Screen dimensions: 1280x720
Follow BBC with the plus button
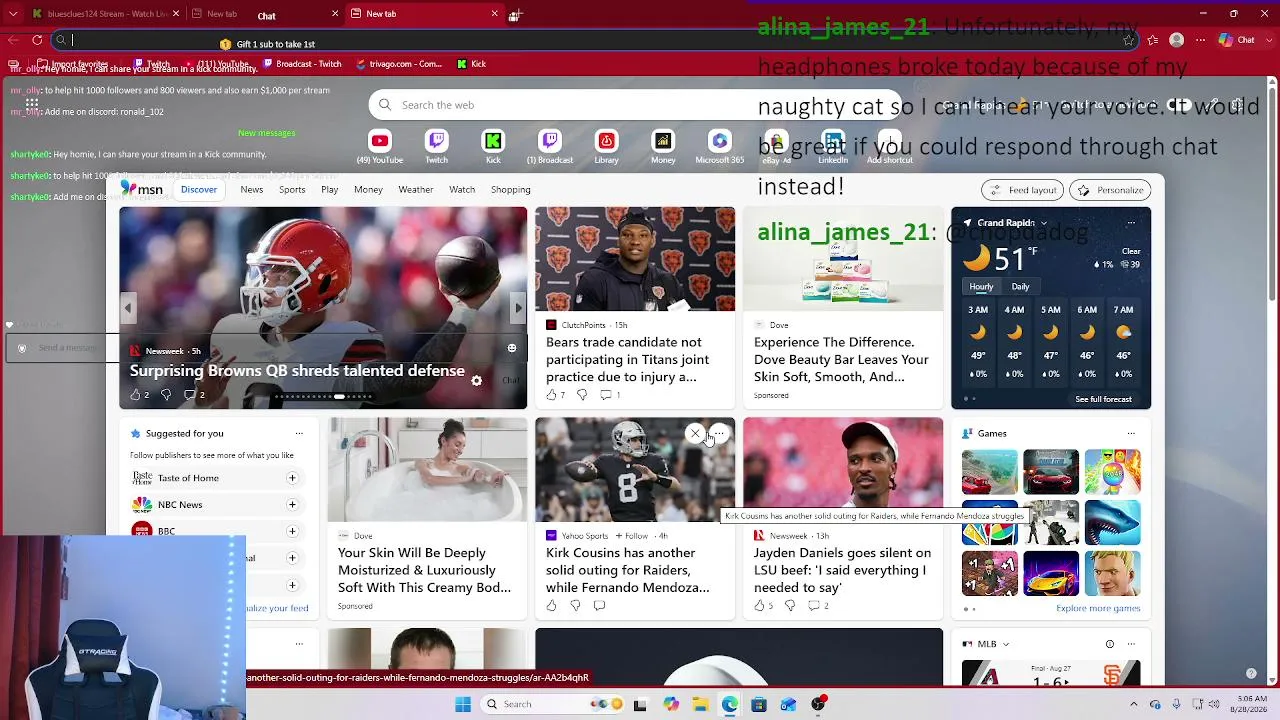click(x=292, y=531)
